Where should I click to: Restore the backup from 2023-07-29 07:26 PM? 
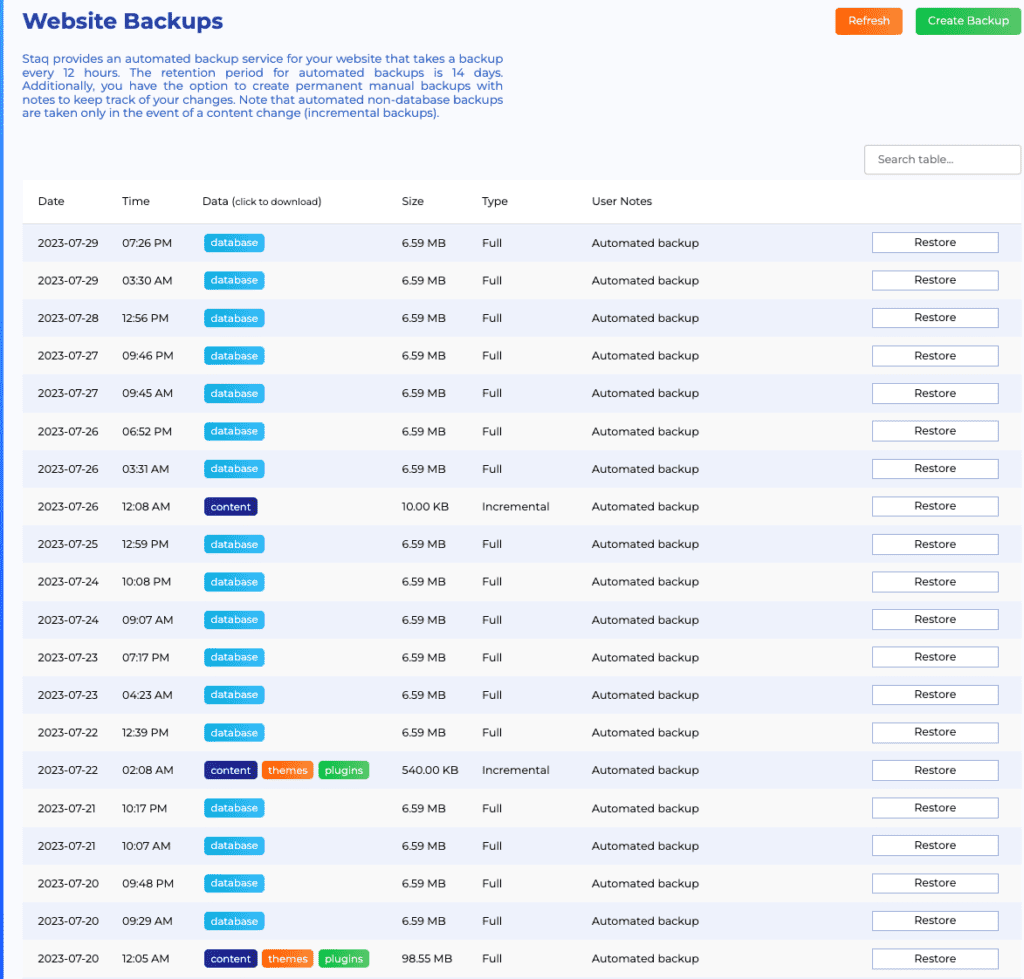tap(934, 242)
